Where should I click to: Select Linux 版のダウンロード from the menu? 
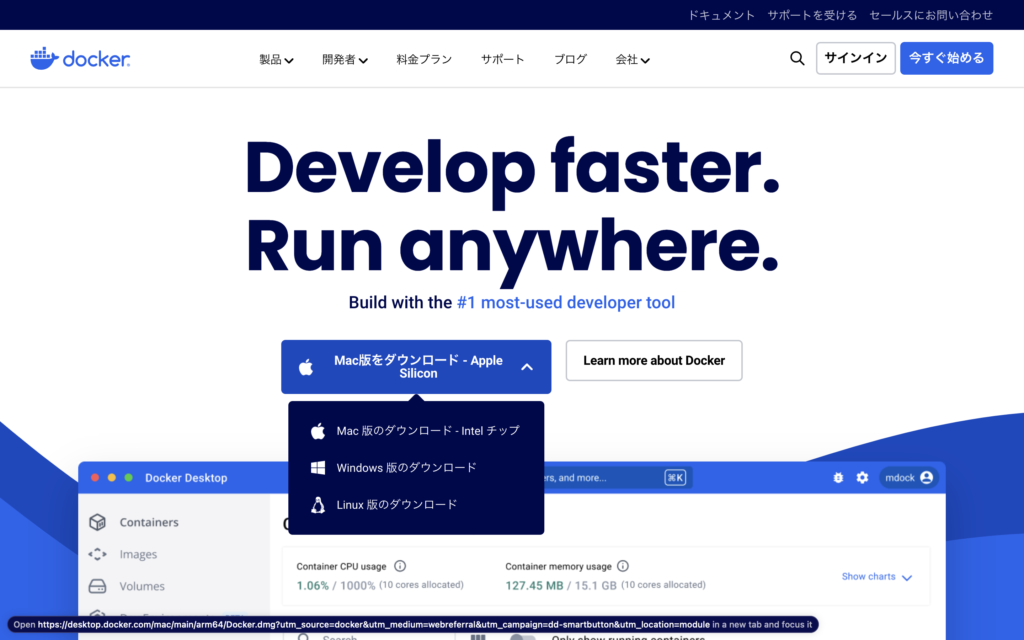click(396, 505)
